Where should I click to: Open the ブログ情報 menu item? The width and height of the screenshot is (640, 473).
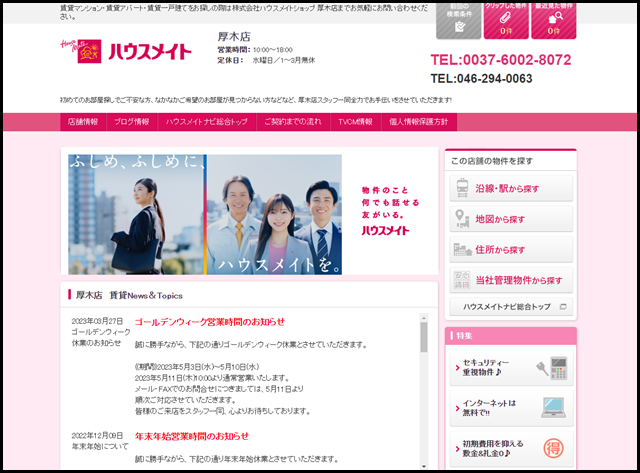point(131,122)
